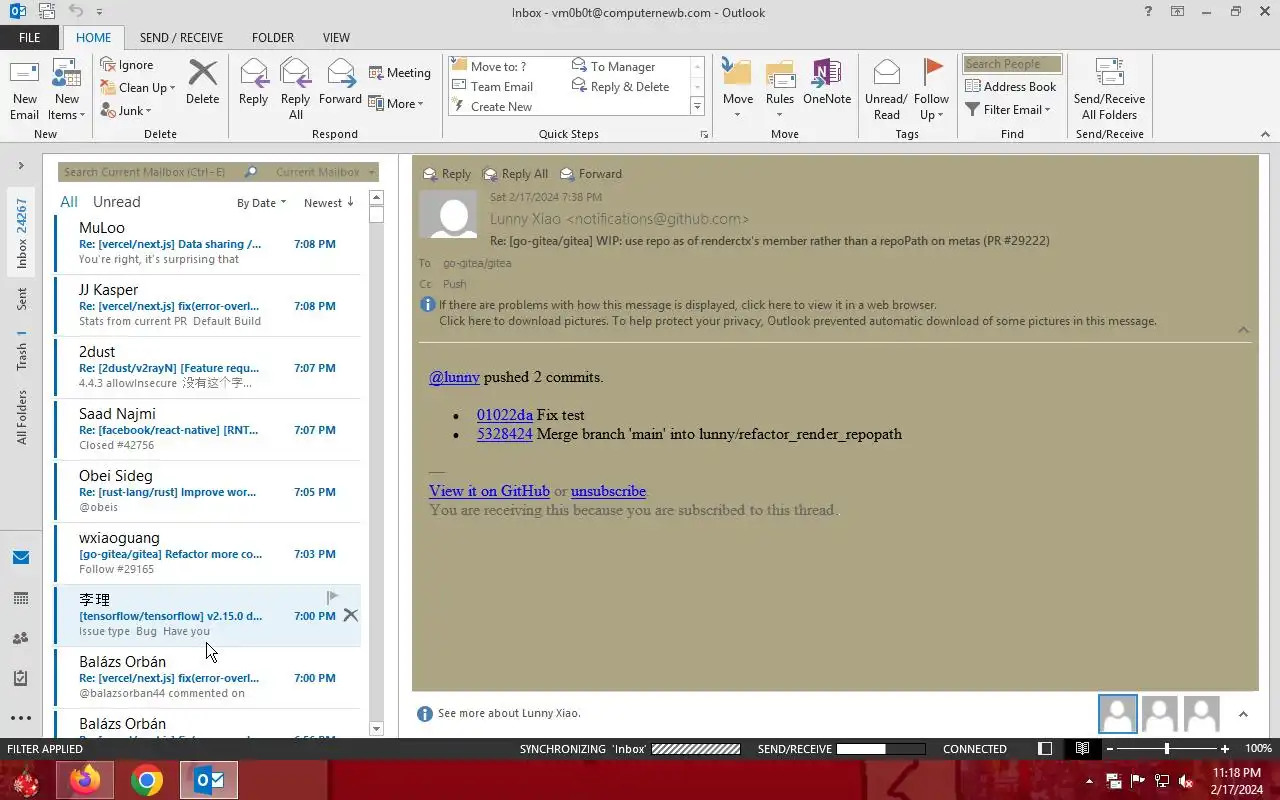Switch to the Mail view icon
This screenshot has height=800, width=1280.
pyautogui.click(x=20, y=557)
